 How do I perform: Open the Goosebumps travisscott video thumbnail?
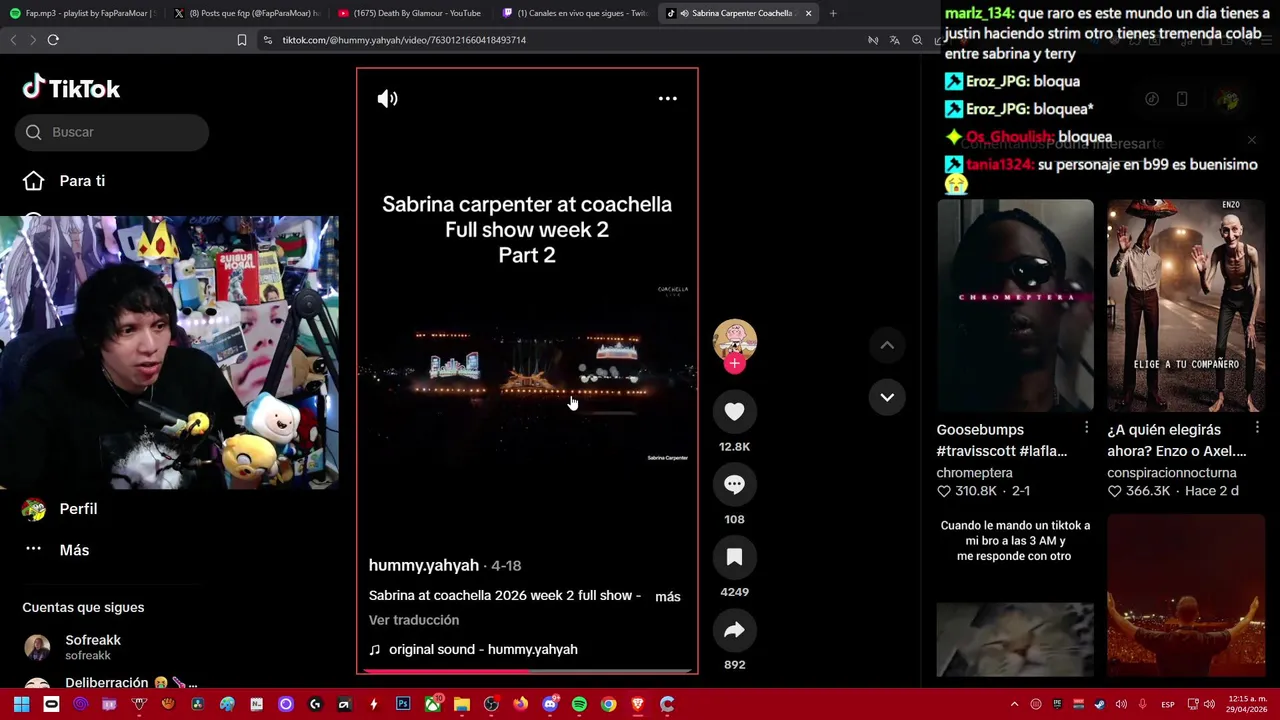pos(1015,306)
